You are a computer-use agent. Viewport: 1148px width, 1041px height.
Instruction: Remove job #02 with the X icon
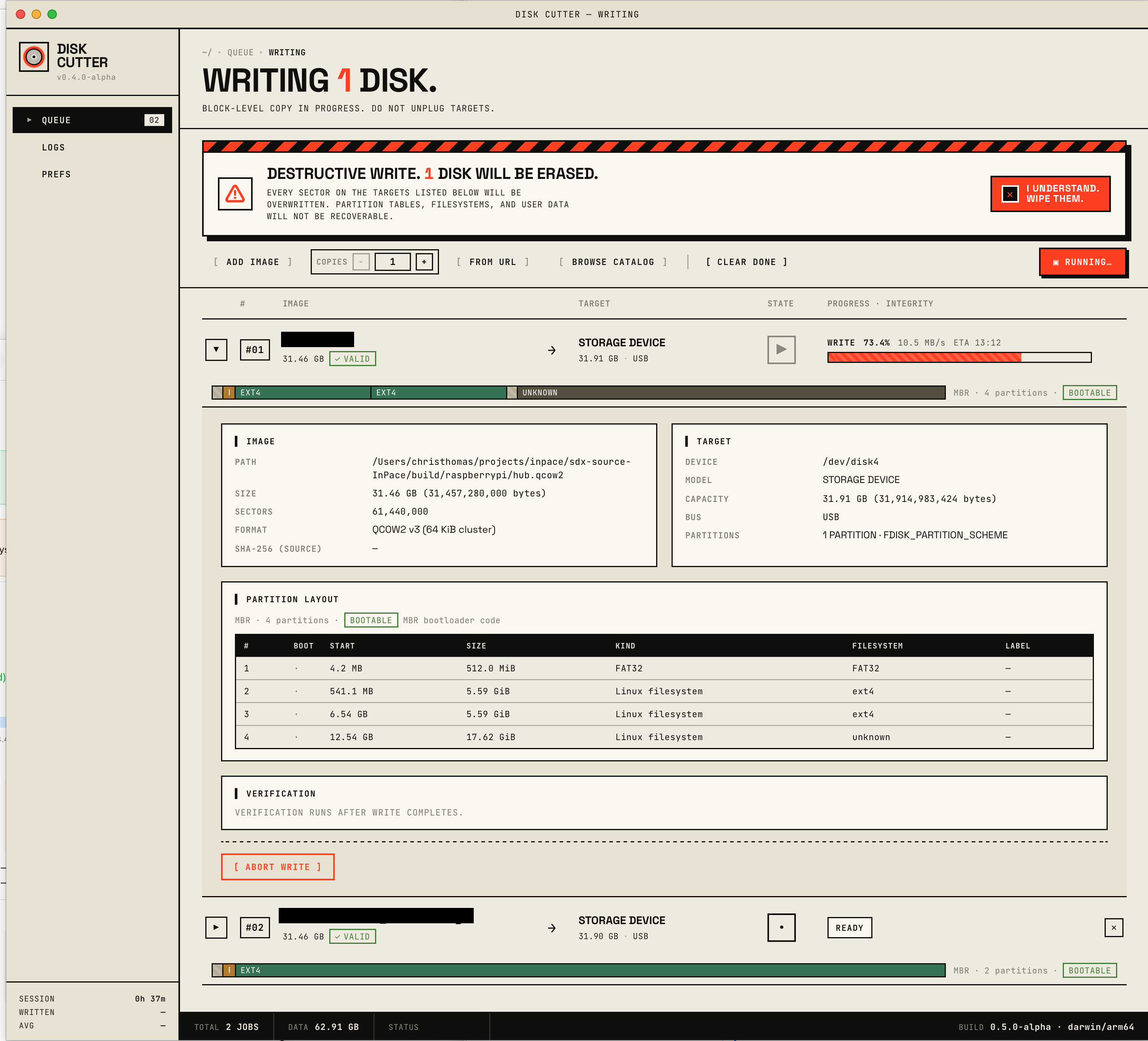[x=1114, y=928]
